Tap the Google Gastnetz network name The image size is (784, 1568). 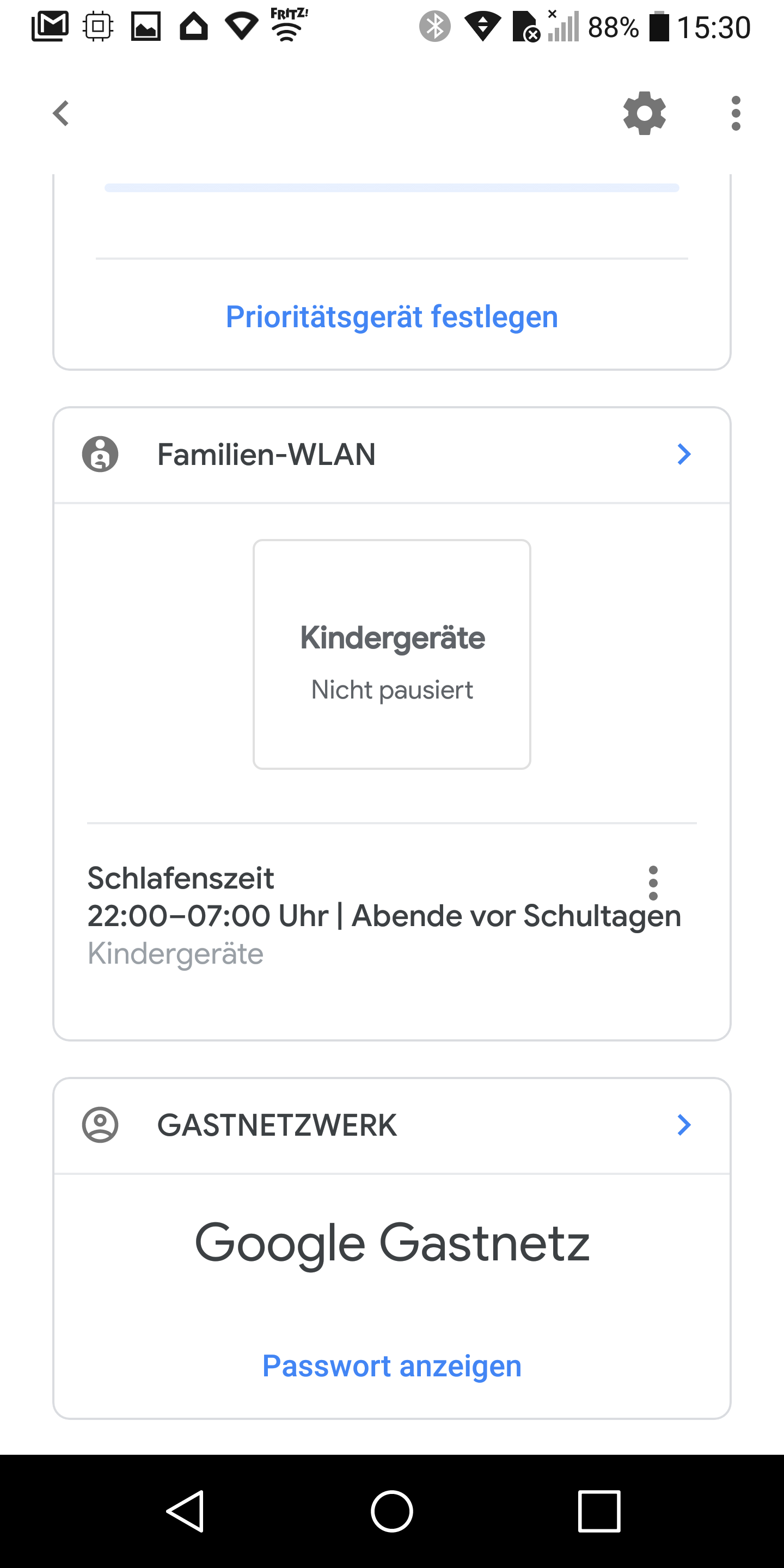pyautogui.click(x=392, y=1243)
